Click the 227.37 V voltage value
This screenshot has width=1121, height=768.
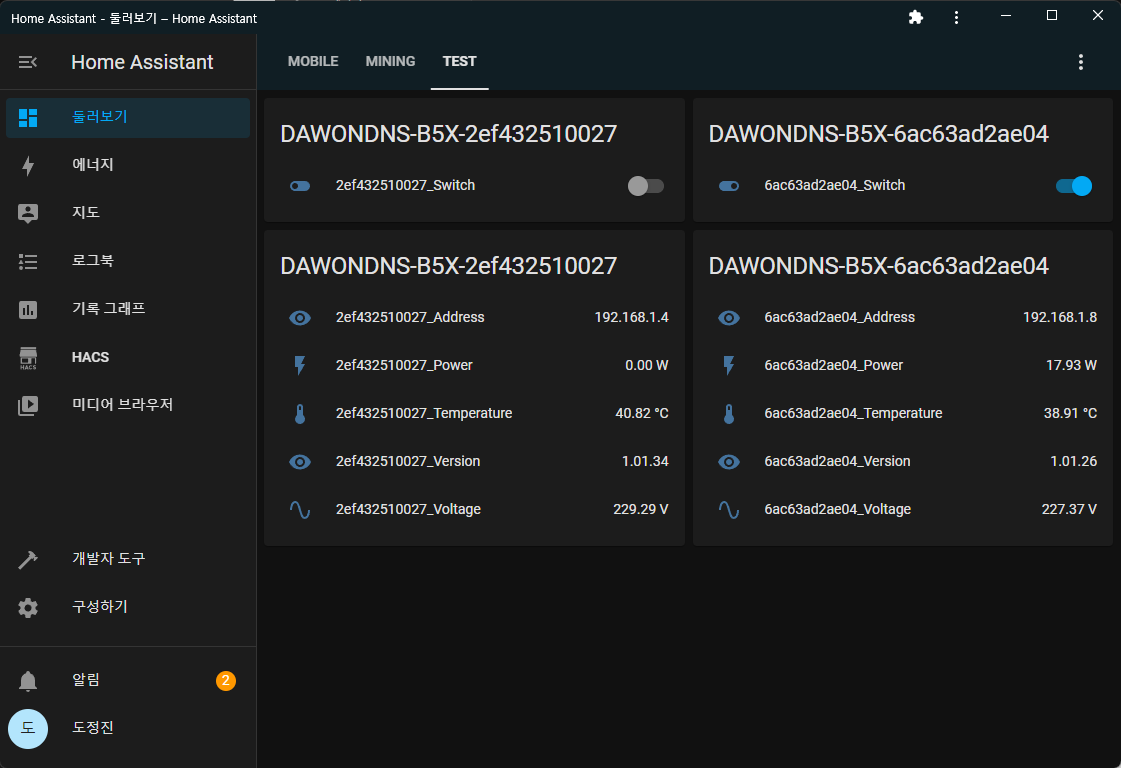coord(1069,509)
